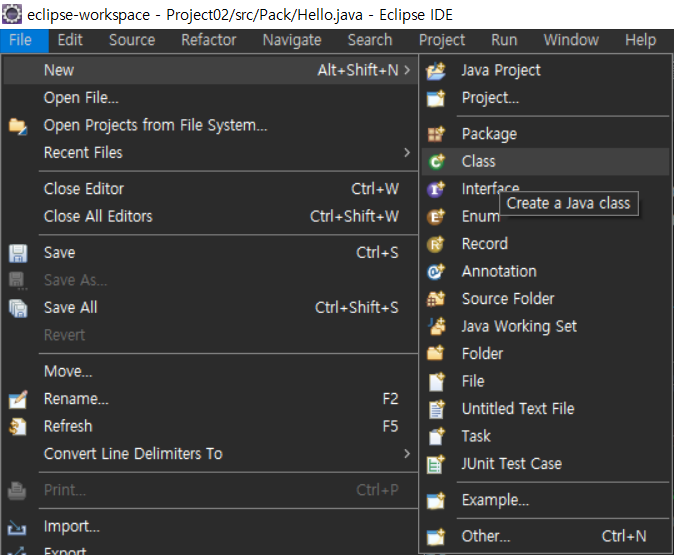Click the Source Folder icon
Image resolution: width=674 pixels, height=555 pixels.
(x=436, y=299)
